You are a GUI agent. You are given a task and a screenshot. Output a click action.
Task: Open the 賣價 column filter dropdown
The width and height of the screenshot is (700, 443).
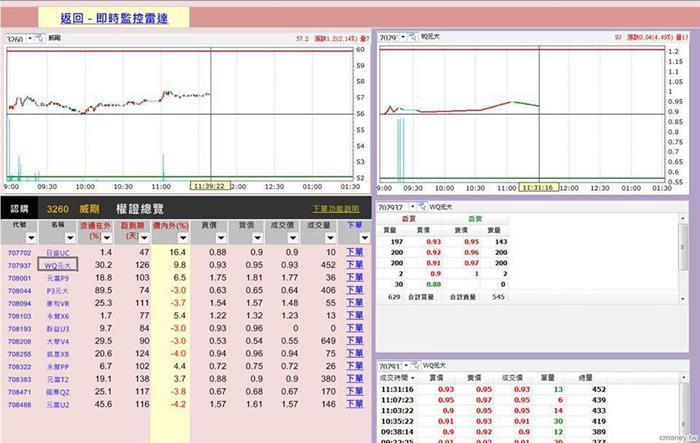click(257, 238)
